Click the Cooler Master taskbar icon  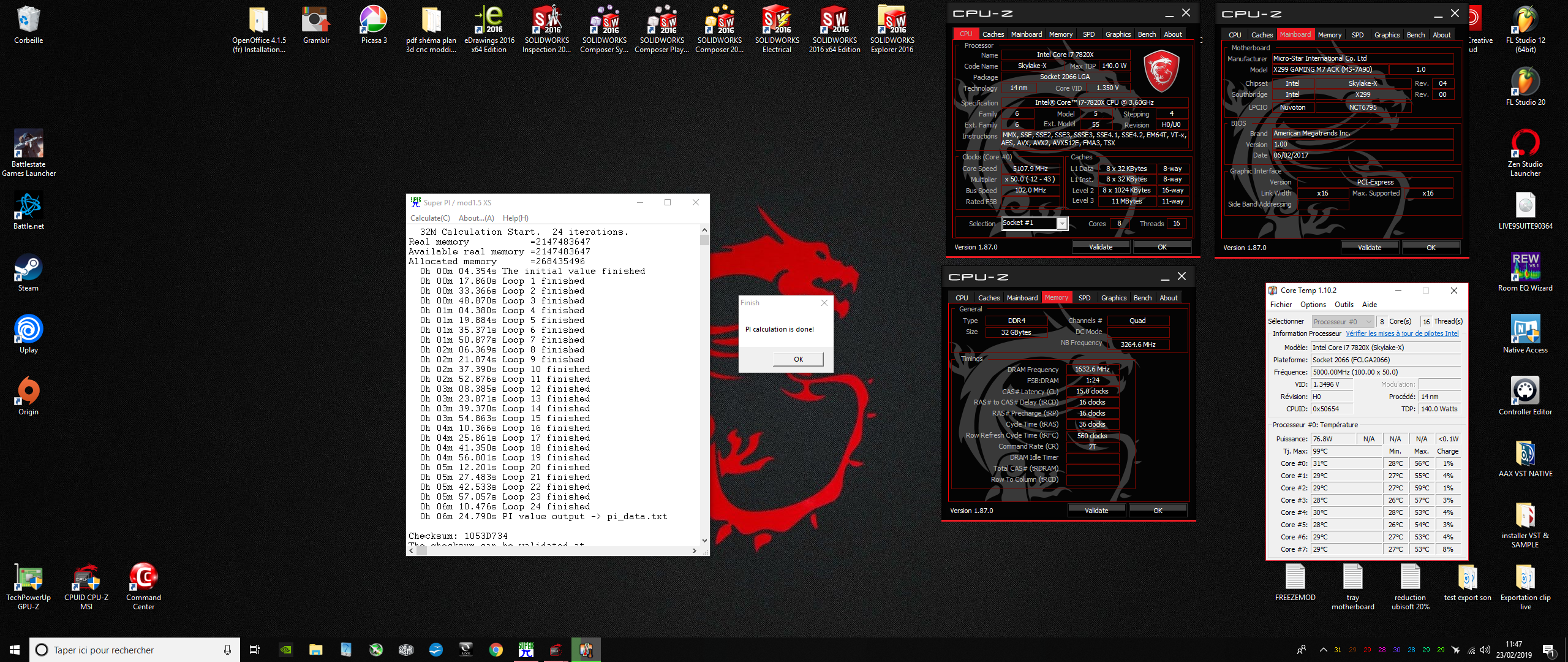point(405,650)
